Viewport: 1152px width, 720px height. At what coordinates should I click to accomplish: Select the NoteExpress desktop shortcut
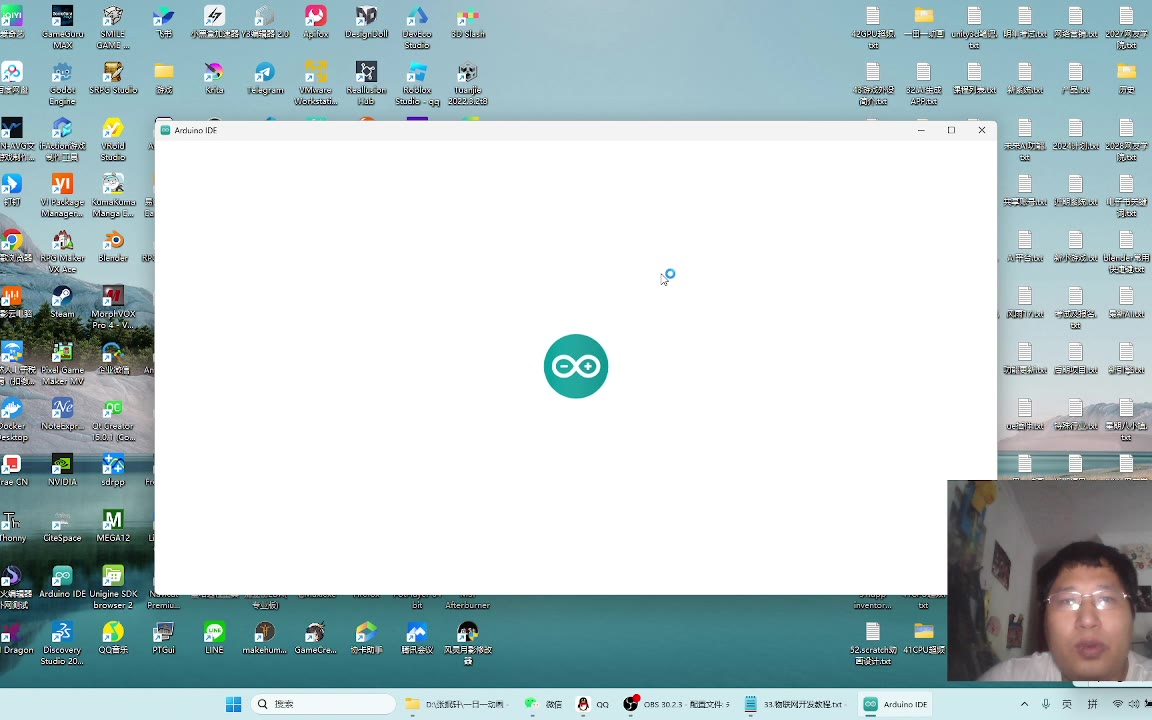(x=62, y=414)
